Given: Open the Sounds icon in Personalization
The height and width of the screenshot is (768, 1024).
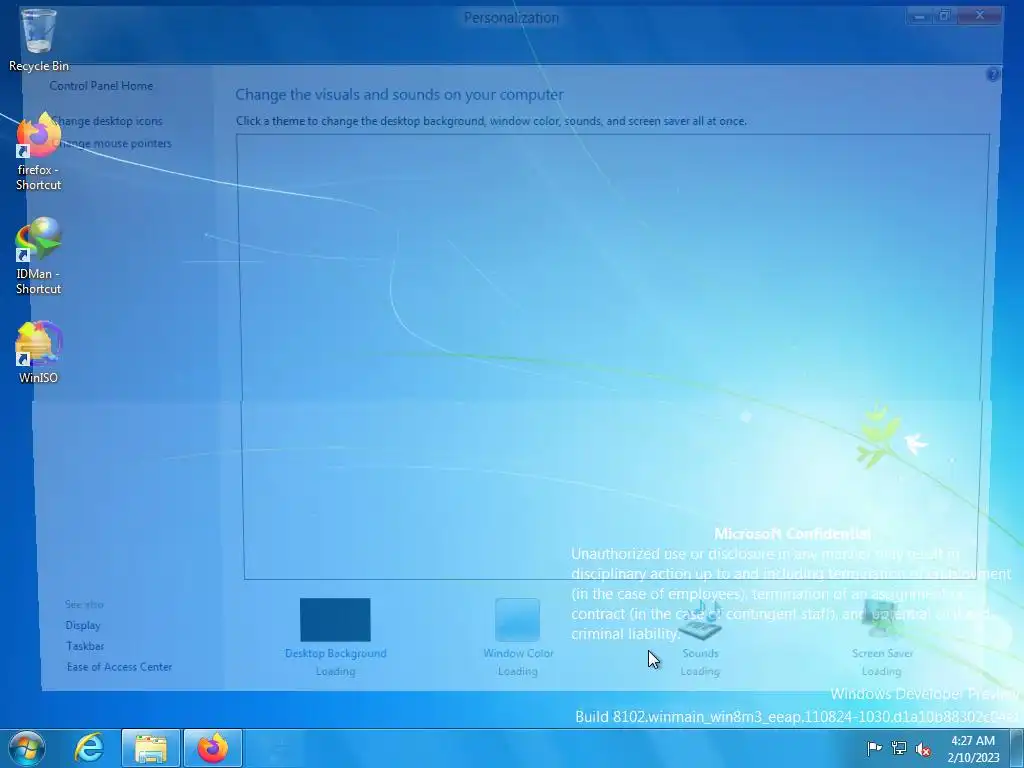Looking at the screenshot, I should click(x=700, y=620).
